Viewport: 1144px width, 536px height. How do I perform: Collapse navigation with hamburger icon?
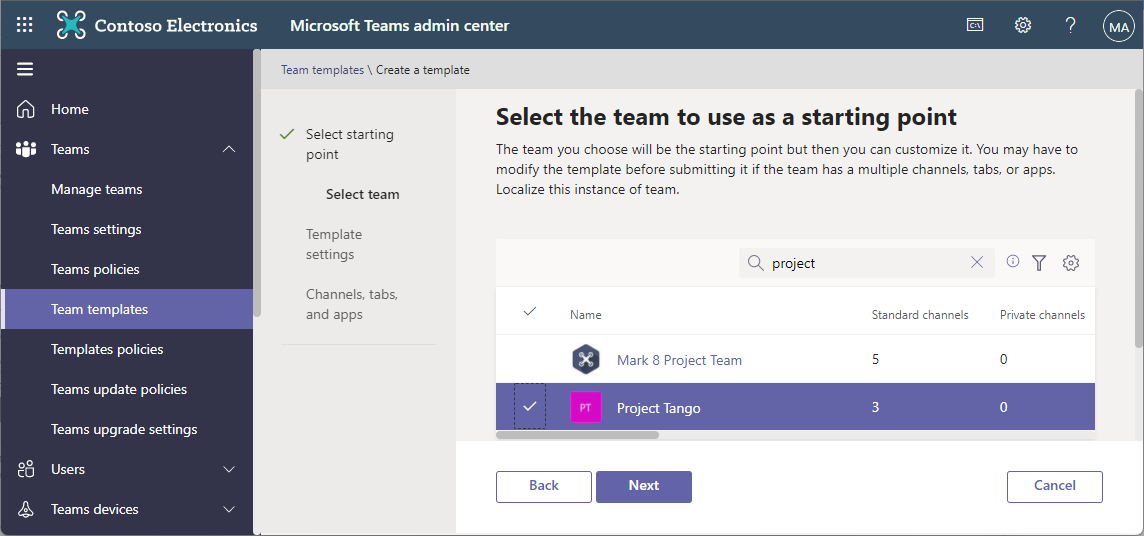click(25, 69)
